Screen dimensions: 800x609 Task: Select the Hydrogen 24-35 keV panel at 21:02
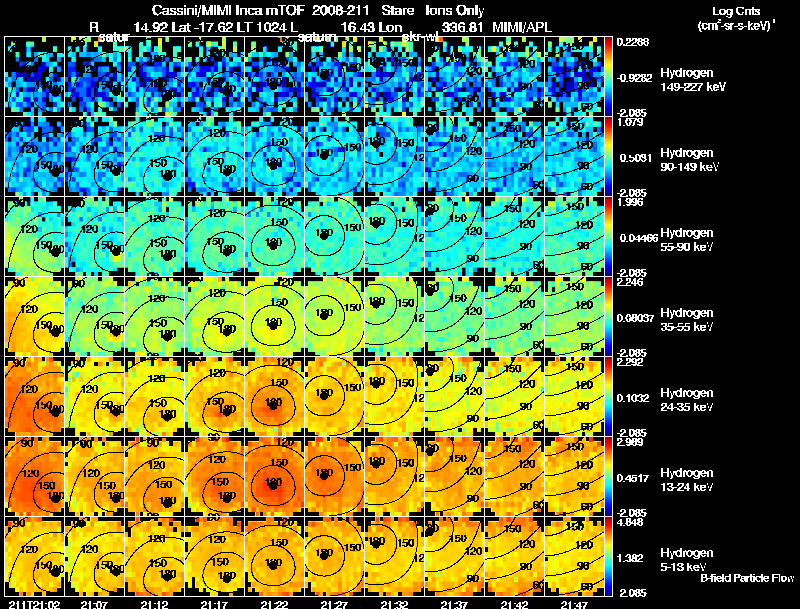34,397
